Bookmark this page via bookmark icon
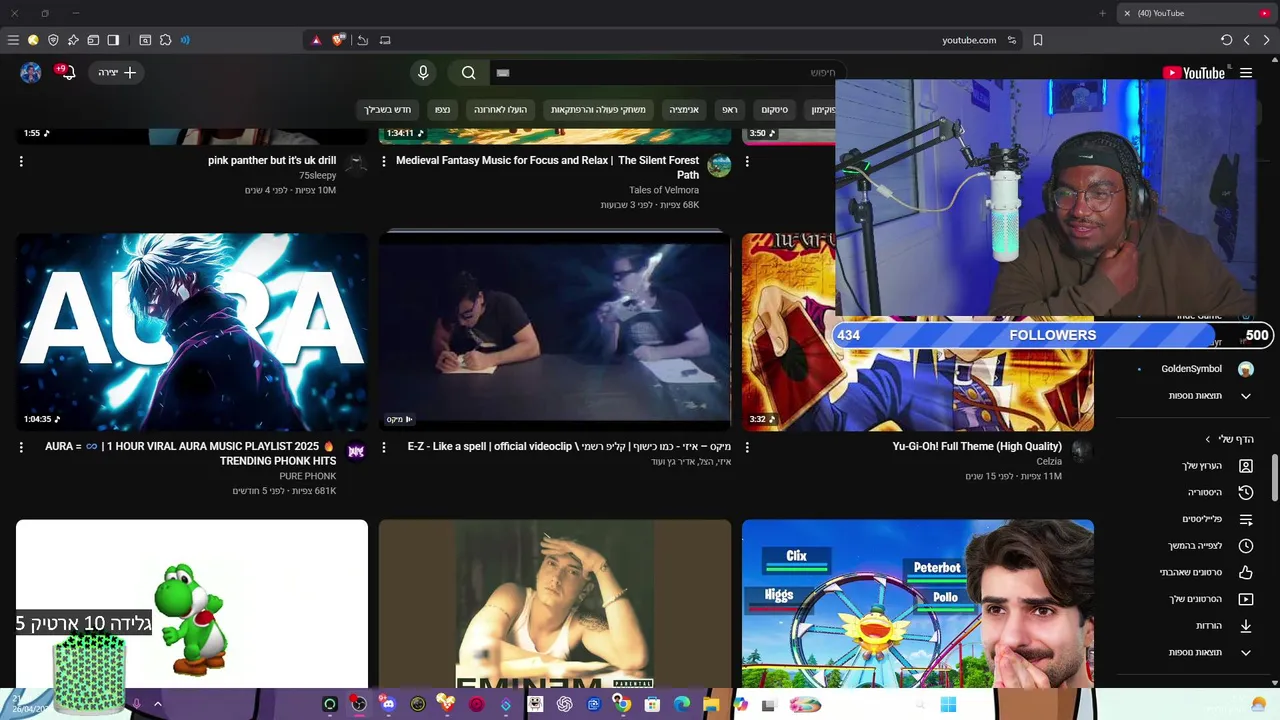Viewport: 1280px width, 720px height. pos(1038,40)
